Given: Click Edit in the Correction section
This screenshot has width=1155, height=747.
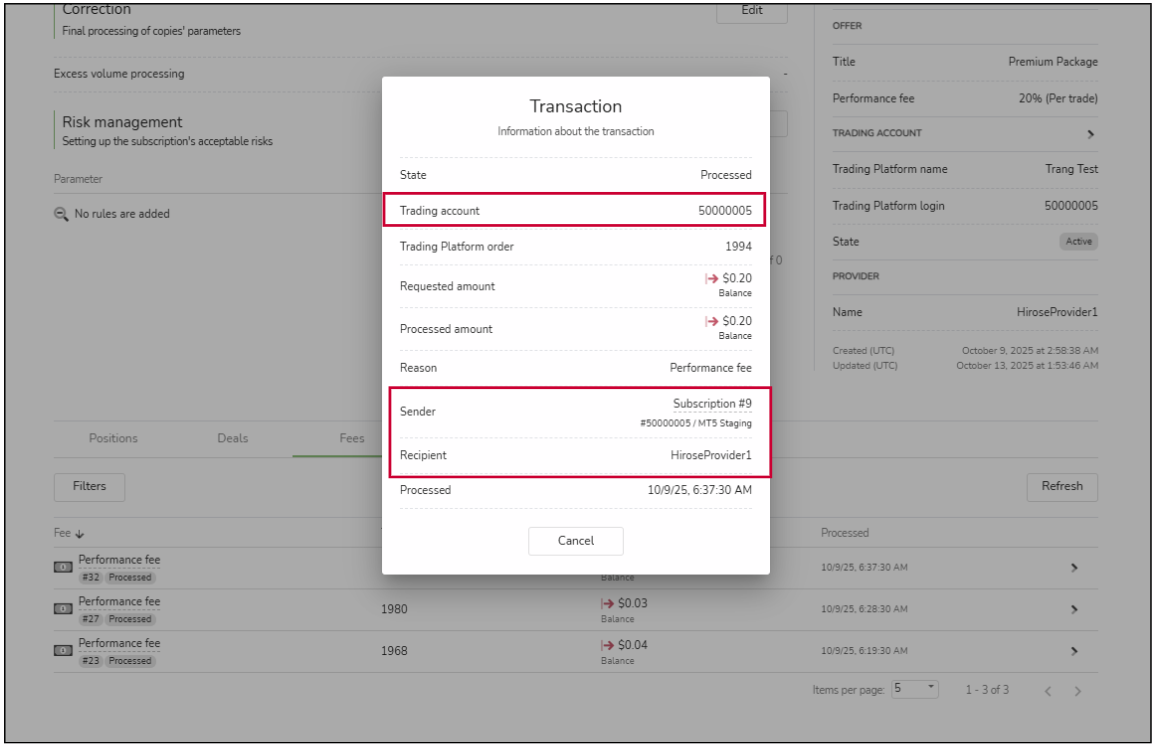Looking at the screenshot, I should [751, 11].
